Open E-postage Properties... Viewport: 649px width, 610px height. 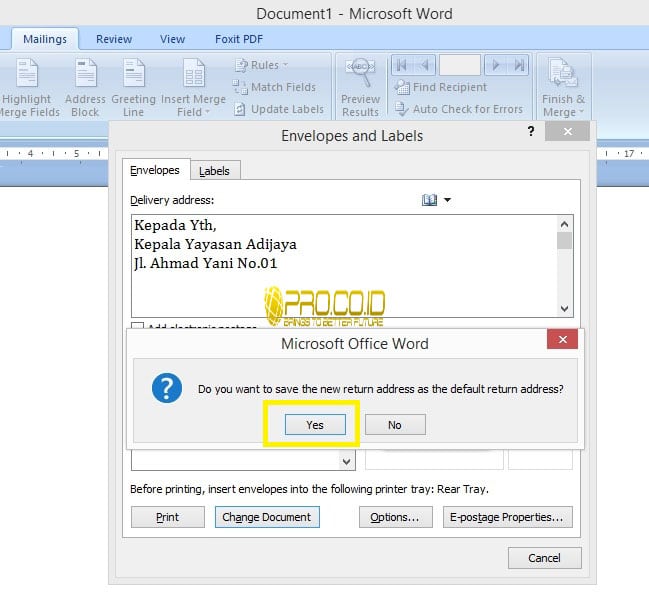click(x=508, y=517)
